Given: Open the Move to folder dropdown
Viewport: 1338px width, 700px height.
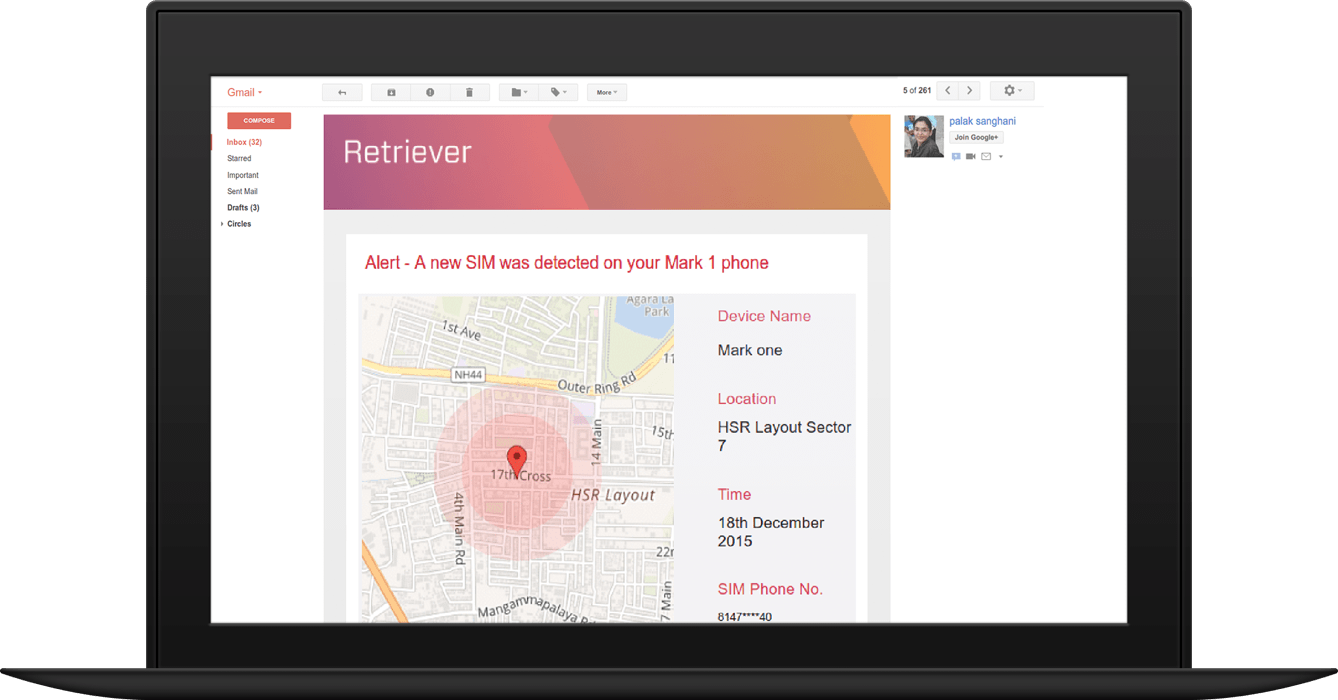Looking at the screenshot, I should pyautogui.click(x=519, y=92).
